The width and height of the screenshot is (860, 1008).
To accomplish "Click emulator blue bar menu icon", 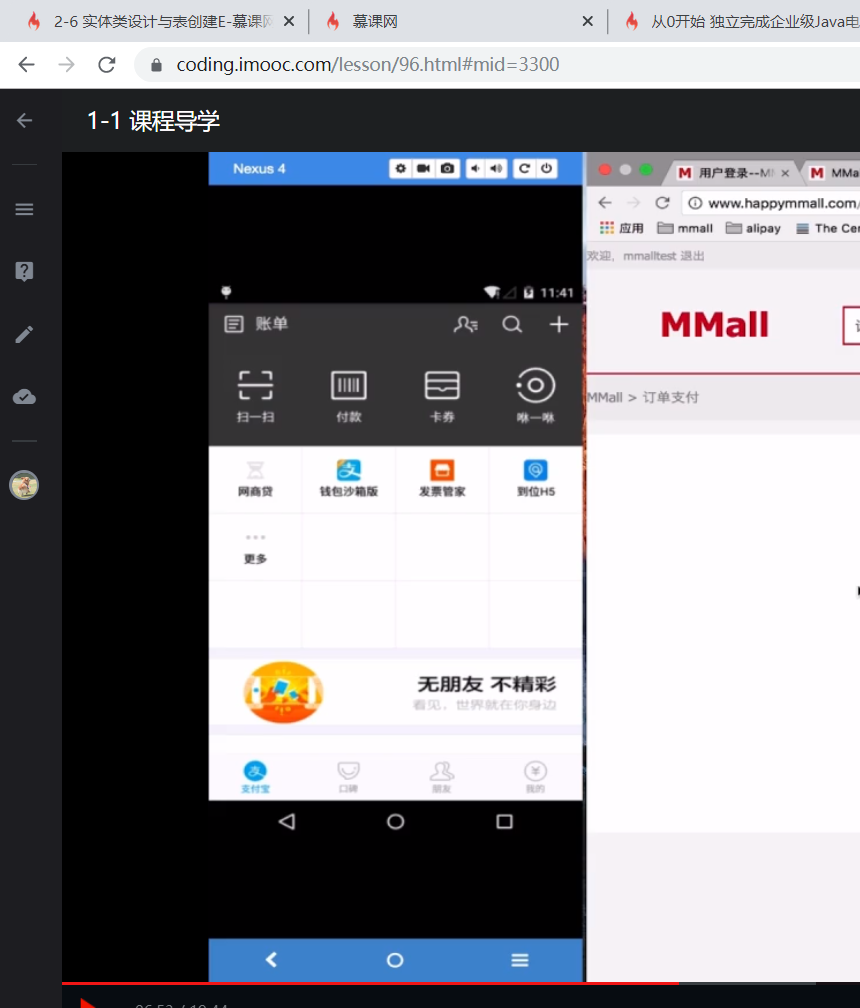I will pos(519,960).
